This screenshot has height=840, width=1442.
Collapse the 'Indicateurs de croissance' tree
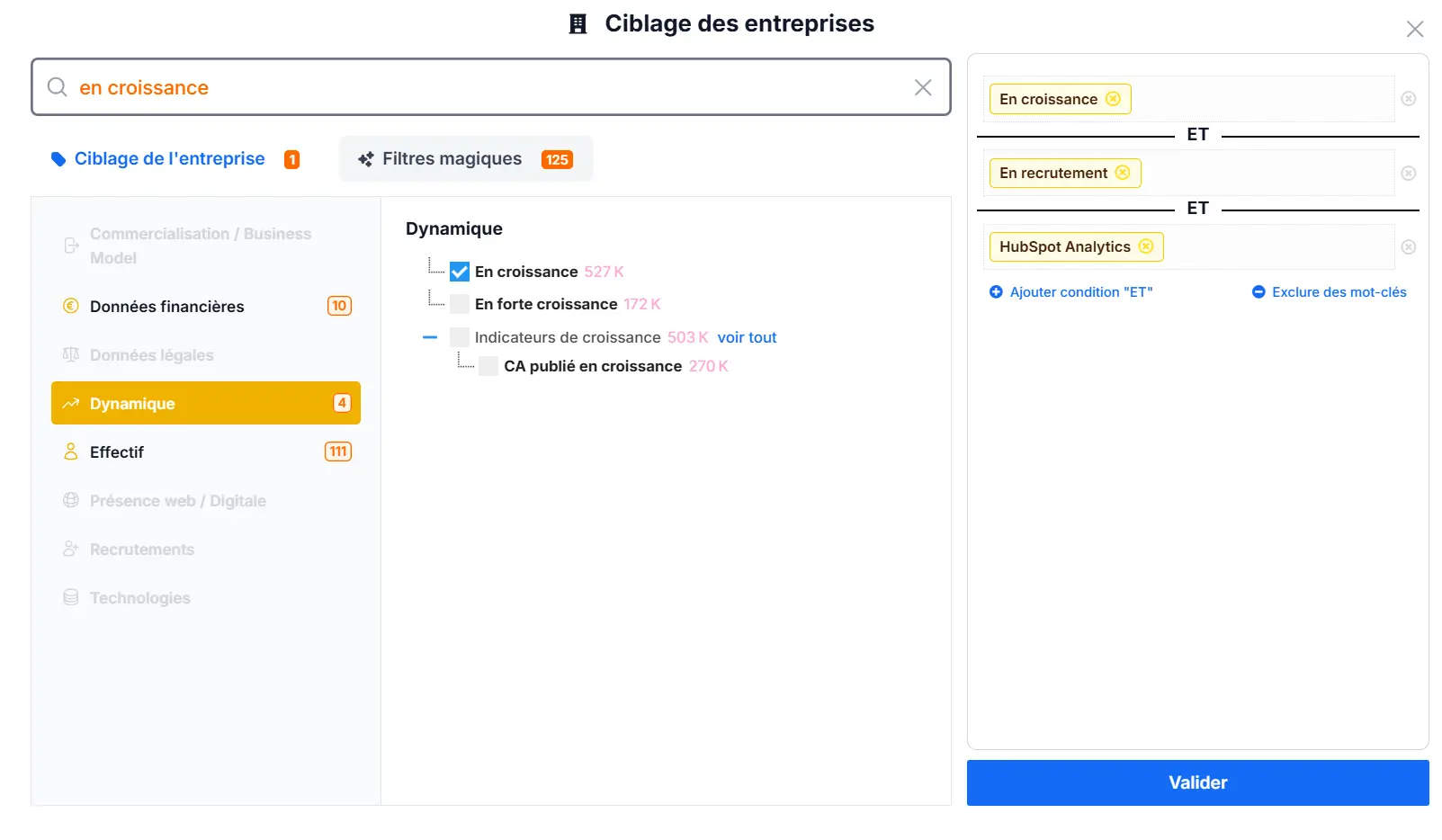431,337
